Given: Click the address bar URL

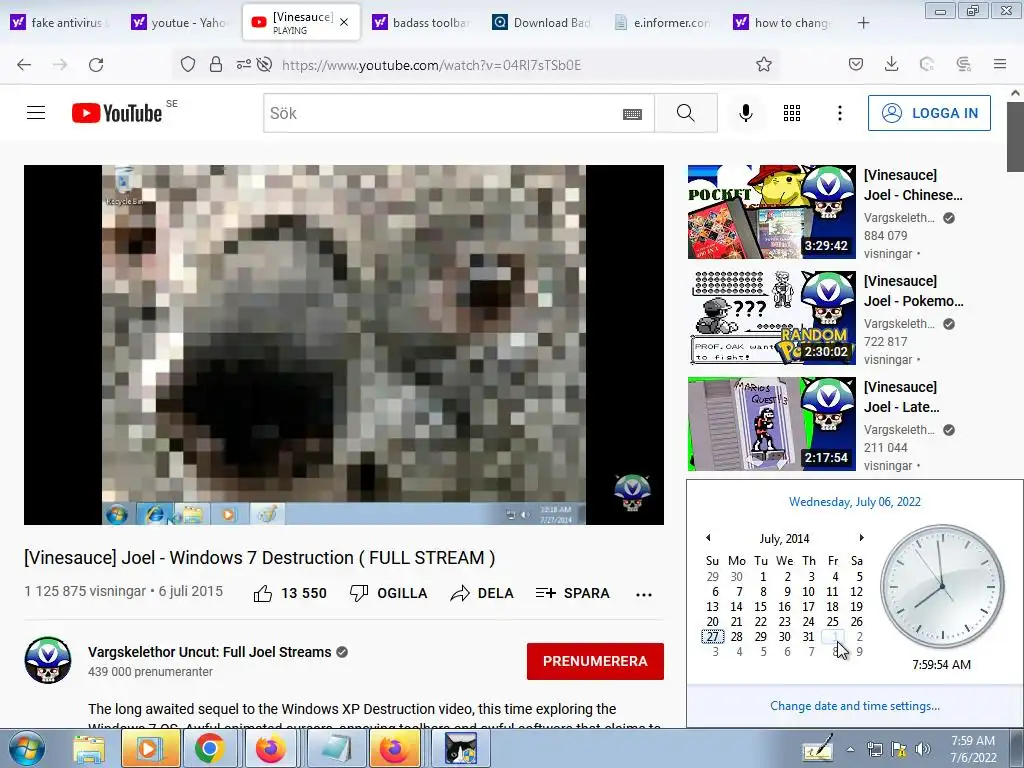Looking at the screenshot, I should coord(431,65).
